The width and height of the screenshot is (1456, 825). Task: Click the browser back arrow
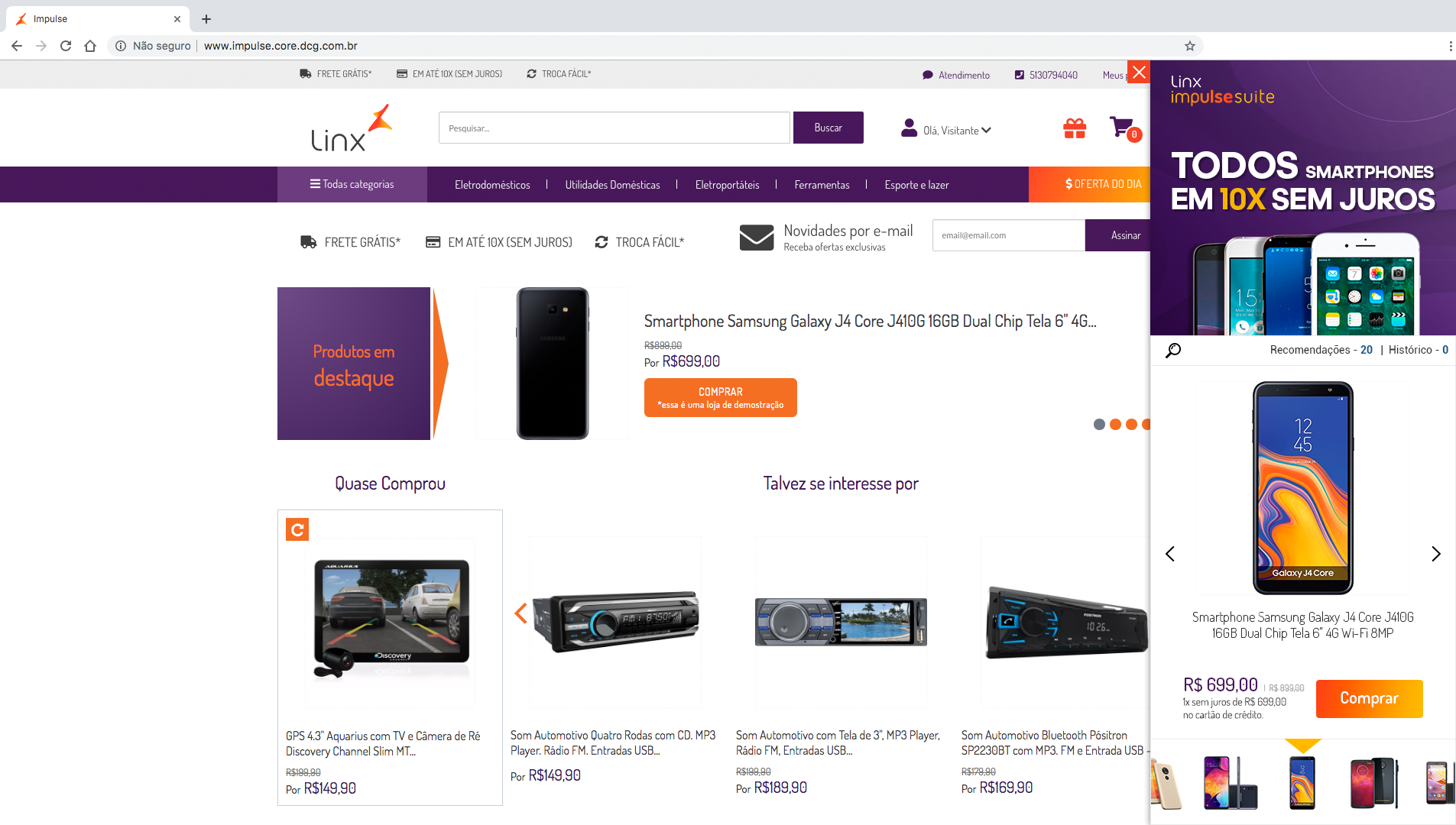tap(17, 46)
